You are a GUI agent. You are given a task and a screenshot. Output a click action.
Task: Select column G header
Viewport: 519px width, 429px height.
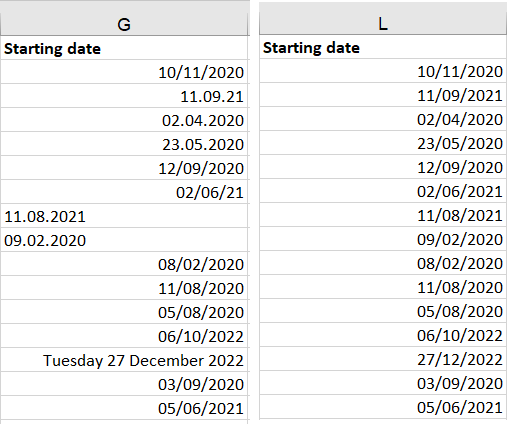click(x=124, y=24)
